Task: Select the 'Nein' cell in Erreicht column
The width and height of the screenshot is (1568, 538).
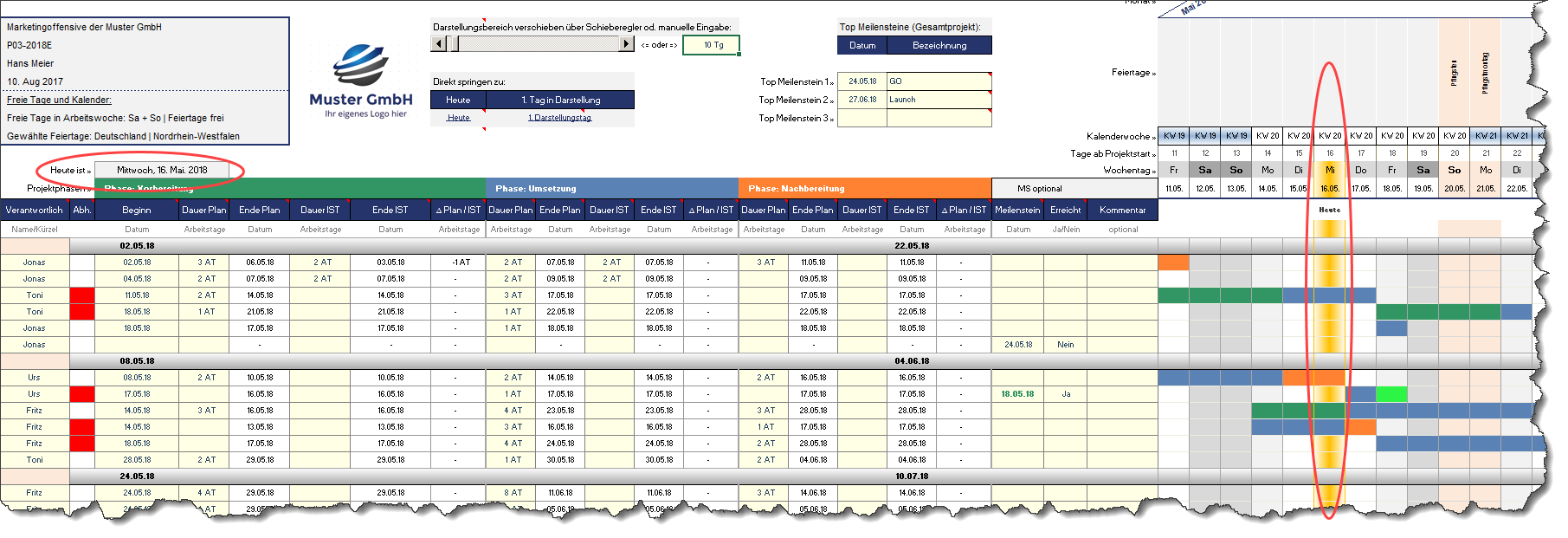Action: pyautogui.click(x=1066, y=345)
